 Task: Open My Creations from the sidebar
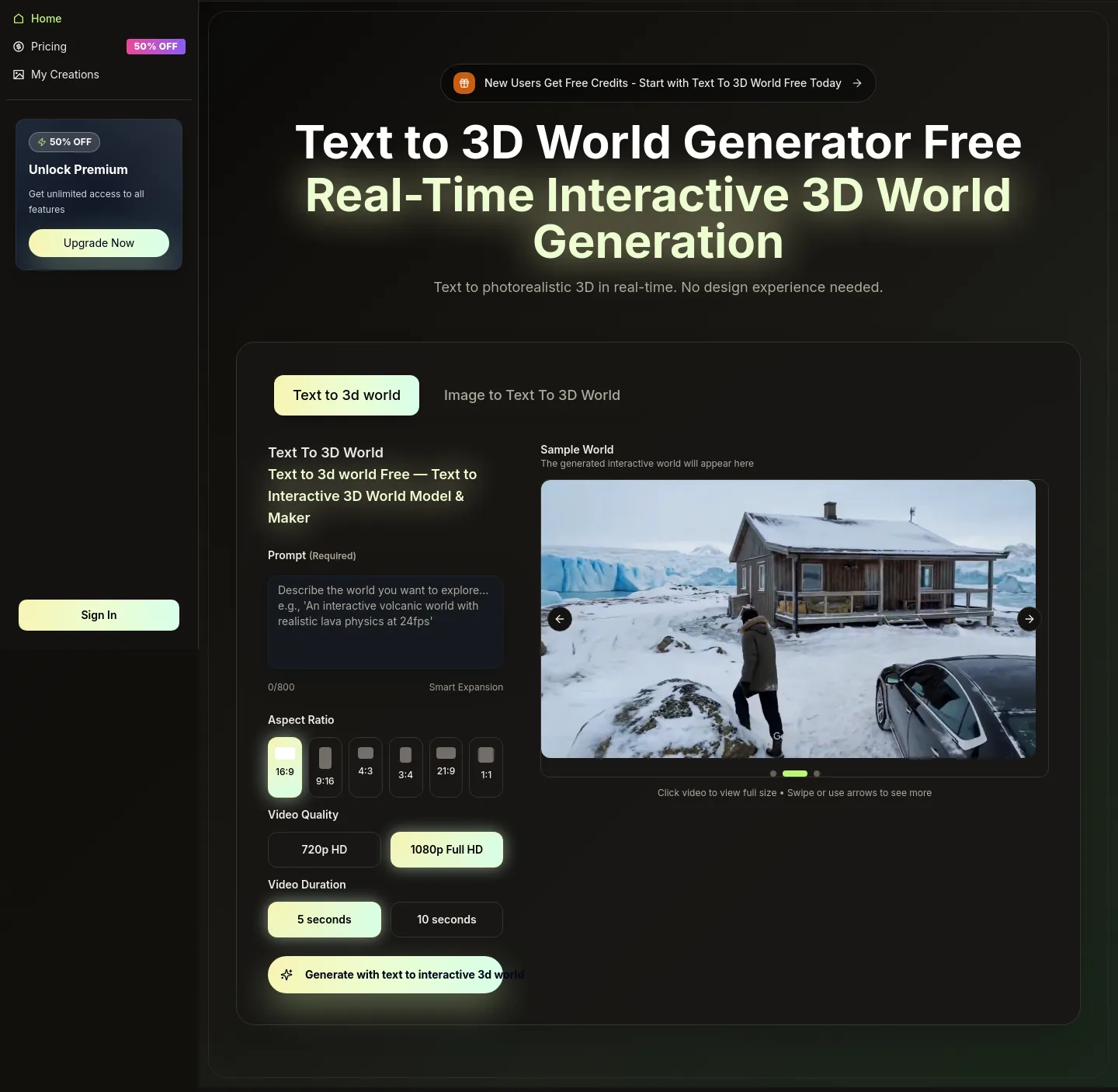coord(99,75)
